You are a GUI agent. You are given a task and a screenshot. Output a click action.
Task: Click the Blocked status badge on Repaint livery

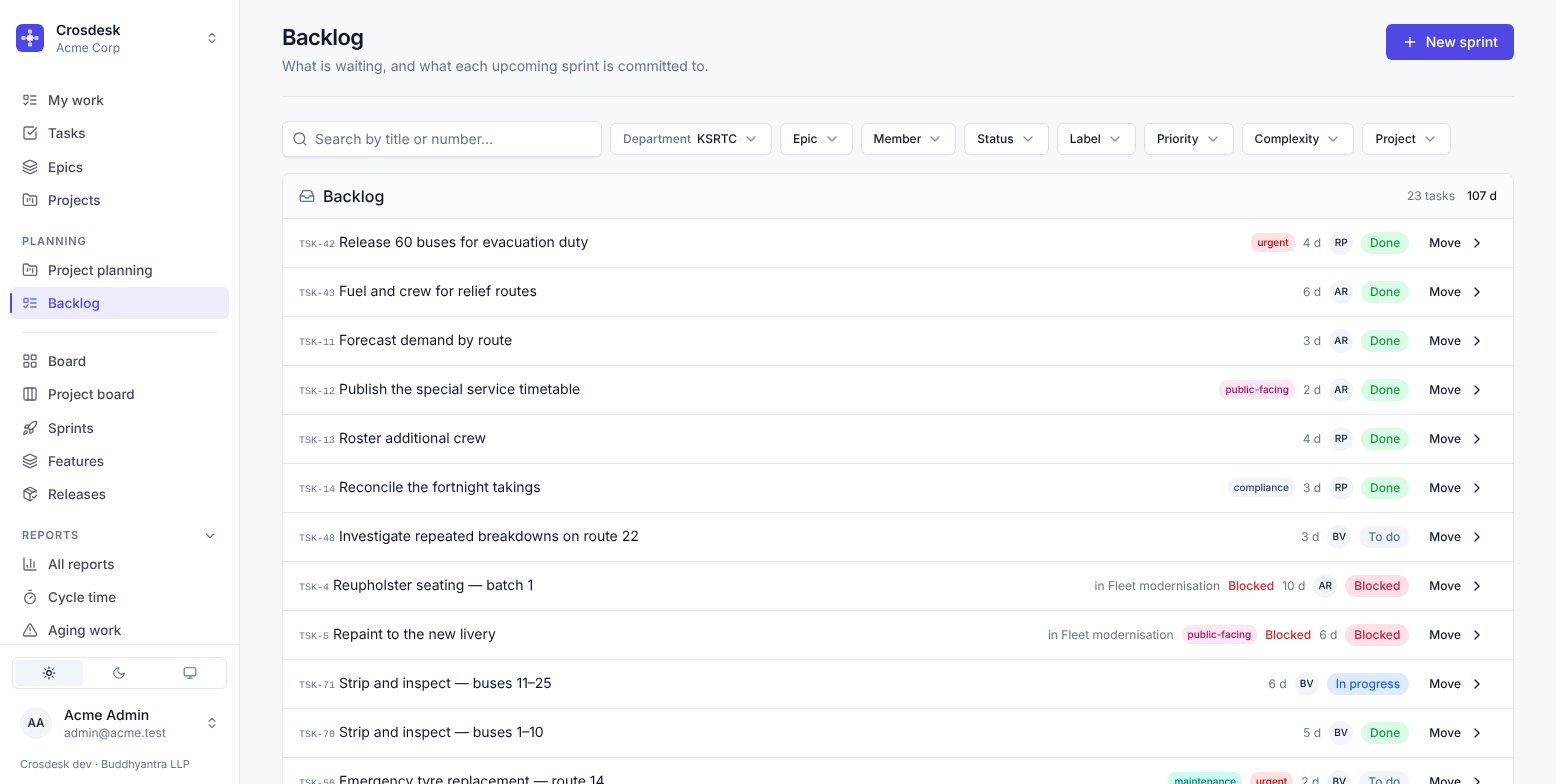(1377, 635)
